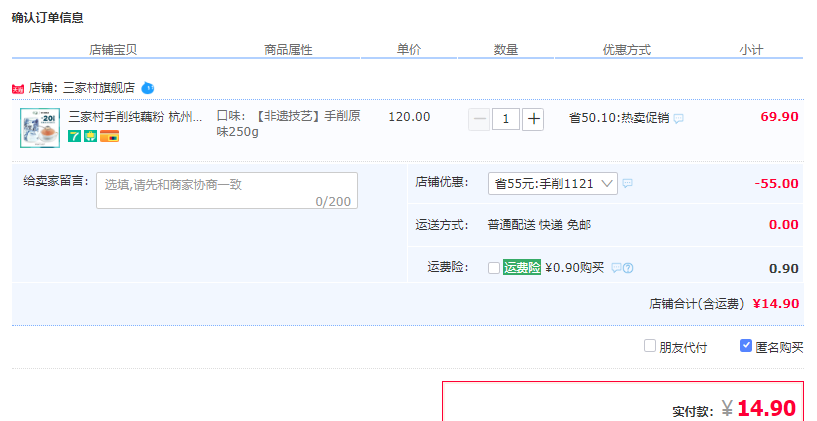Open the 三家村旗舰店 store link
The width and height of the screenshot is (817, 421).
[99, 88]
